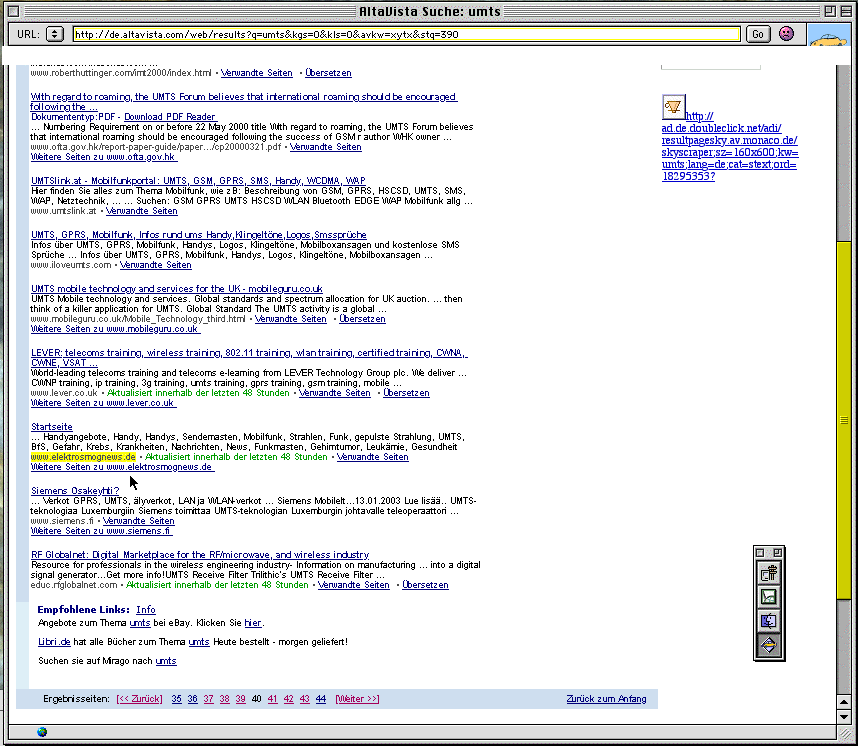858x746 pixels.
Task: Click 'Zurück zum Anfang' link
Action: click(x=605, y=699)
